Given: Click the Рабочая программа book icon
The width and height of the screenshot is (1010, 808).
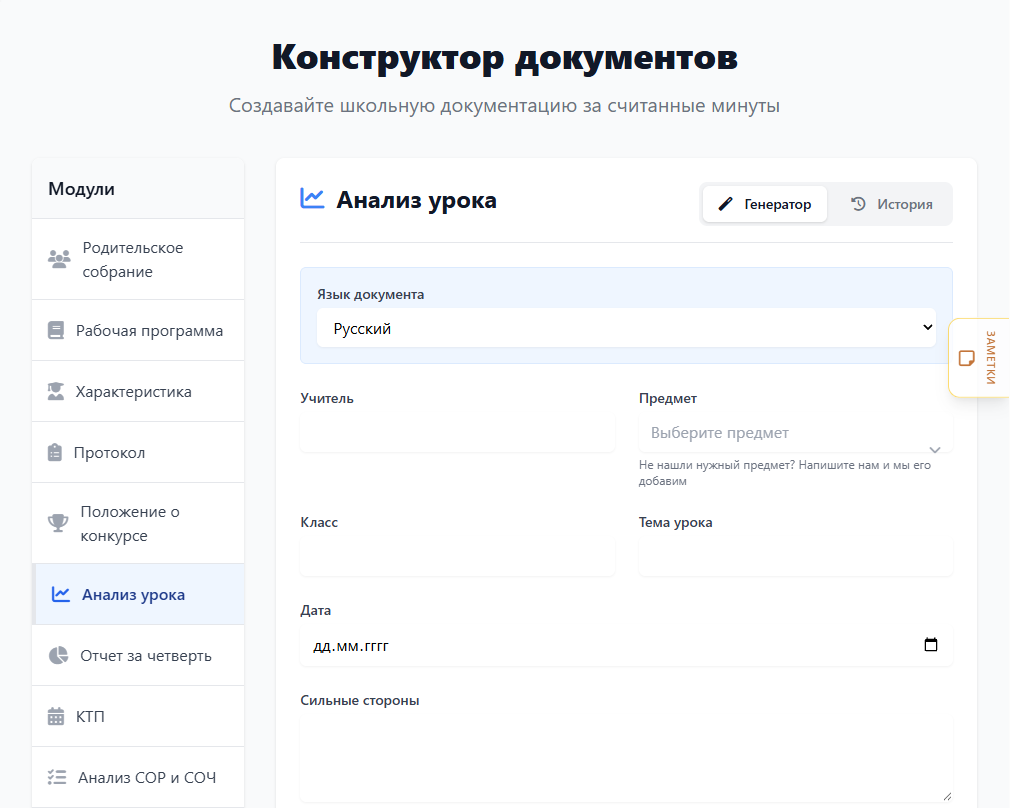Looking at the screenshot, I should [x=56, y=331].
